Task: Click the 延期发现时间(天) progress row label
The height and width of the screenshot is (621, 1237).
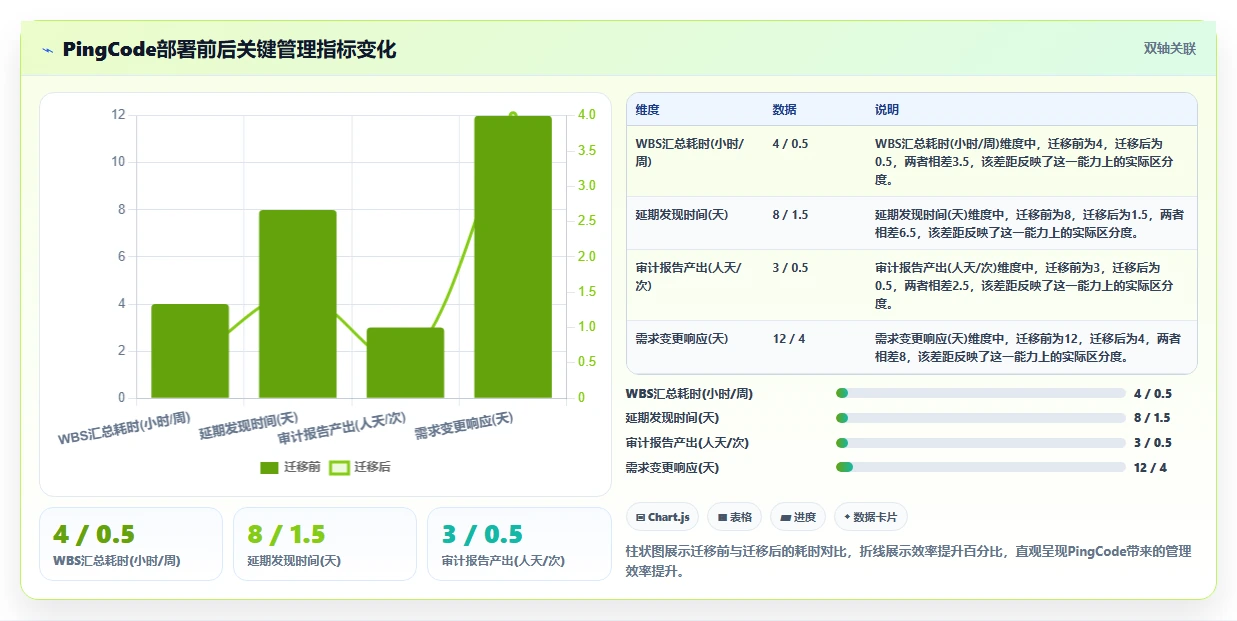Action: click(x=672, y=418)
